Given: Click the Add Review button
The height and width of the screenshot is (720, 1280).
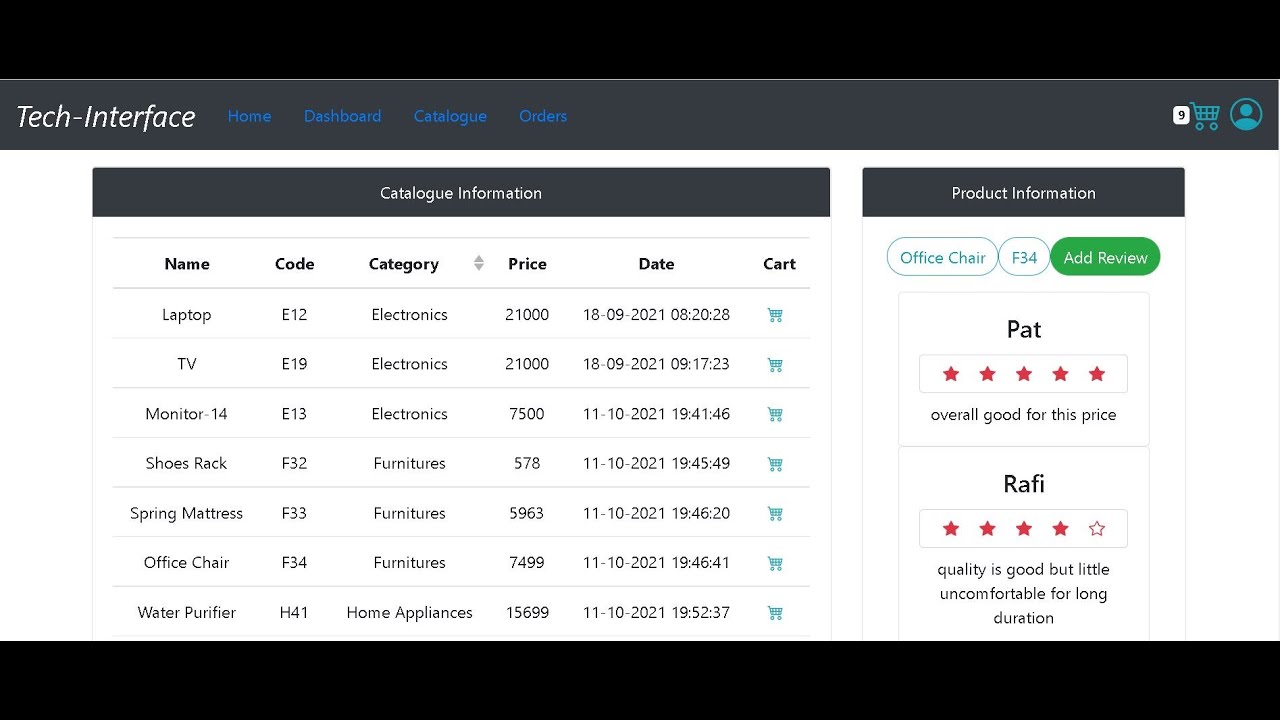Looking at the screenshot, I should pyautogui.click(x=1105, y=257).
